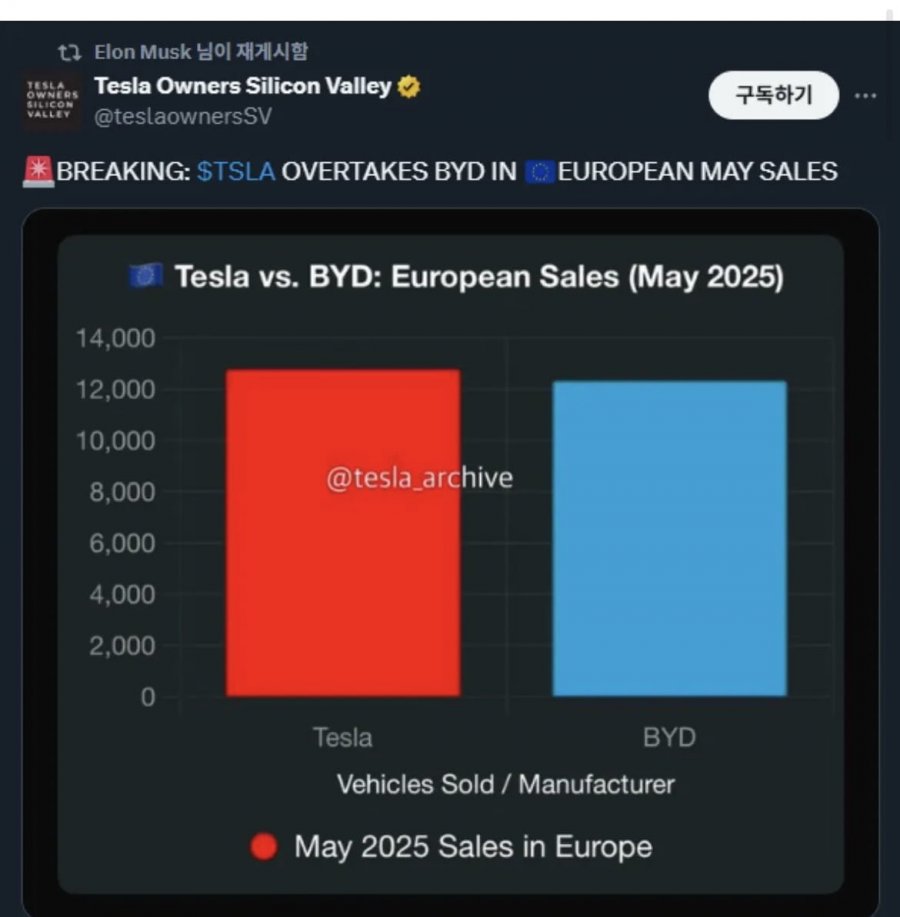Viewport: 900px width, 917px height.
Task: Select the red Tesla bar
Action: [x=343, y=533]
